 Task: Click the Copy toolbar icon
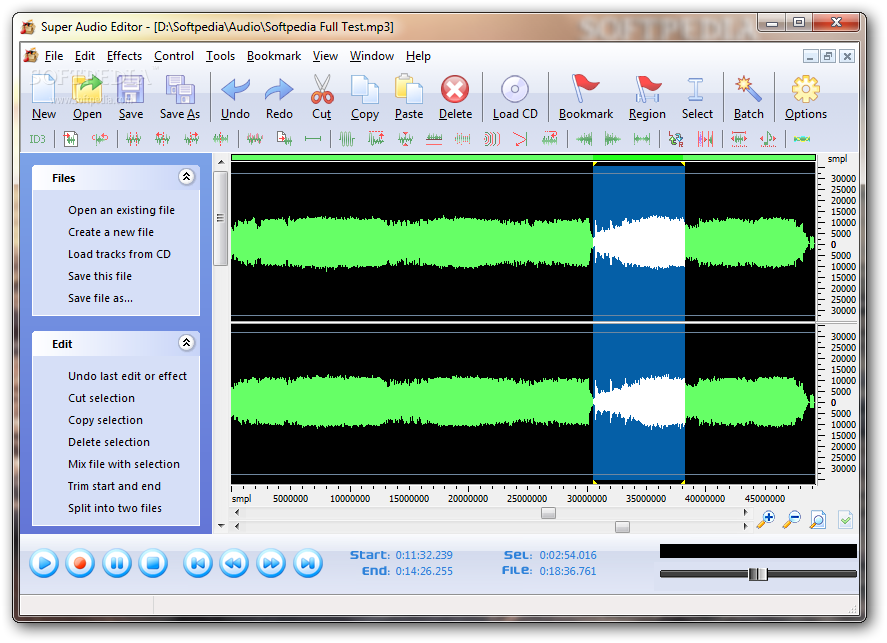[x=365, y=89]
